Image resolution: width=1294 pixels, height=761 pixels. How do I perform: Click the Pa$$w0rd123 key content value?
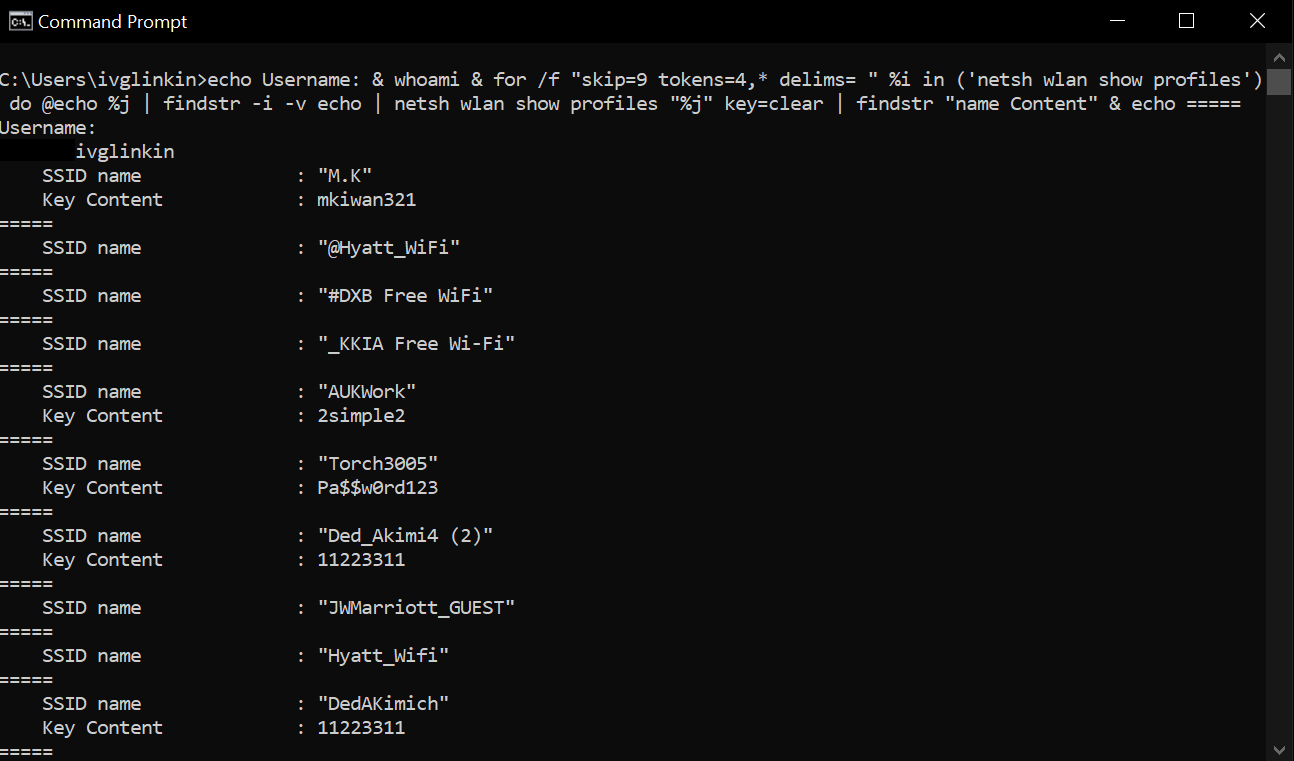377,488
